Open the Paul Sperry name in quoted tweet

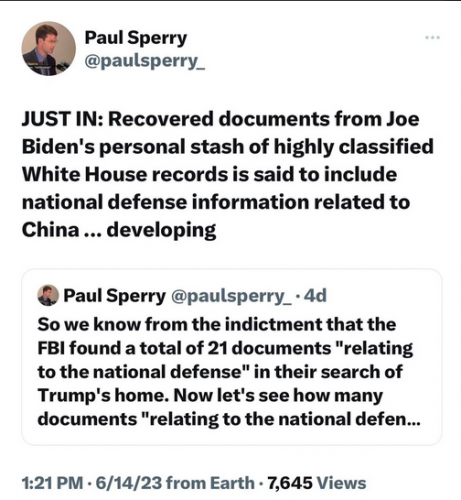point(114,296)
